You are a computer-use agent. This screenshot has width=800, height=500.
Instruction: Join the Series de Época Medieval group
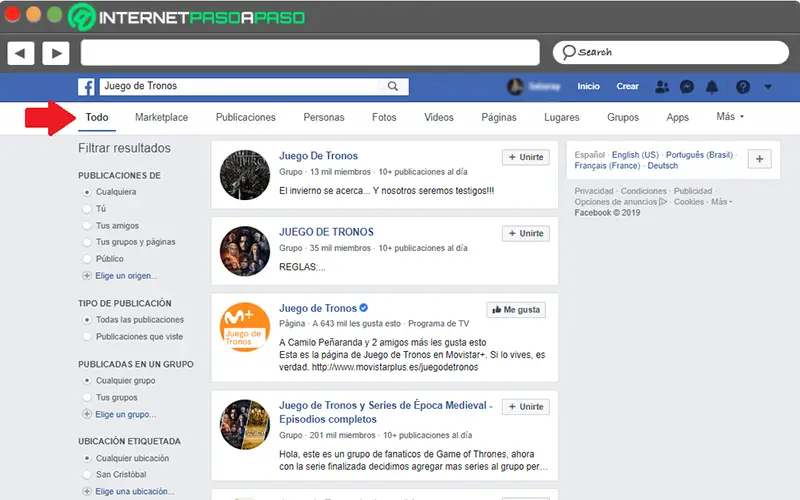(x=526, y=407)
